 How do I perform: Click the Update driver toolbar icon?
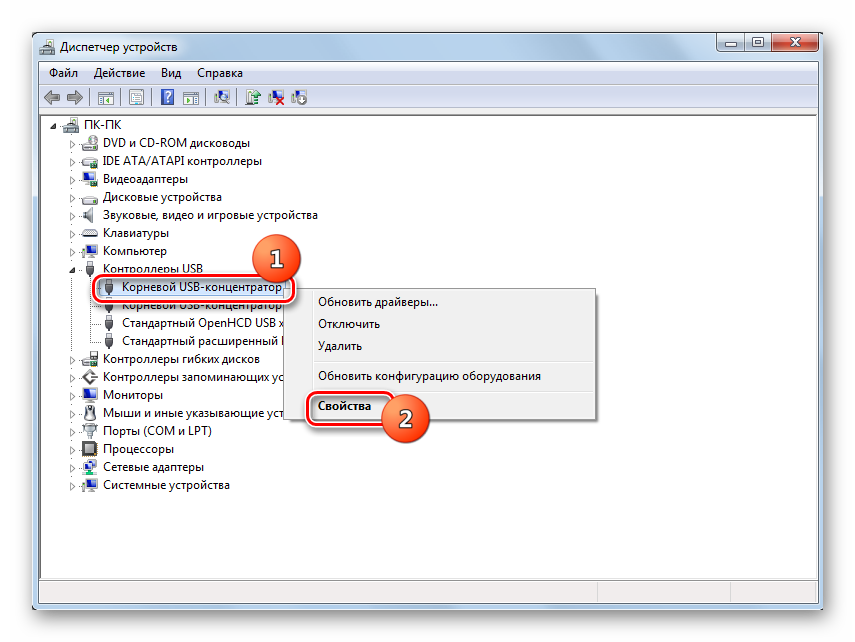(x=254, y=97)
